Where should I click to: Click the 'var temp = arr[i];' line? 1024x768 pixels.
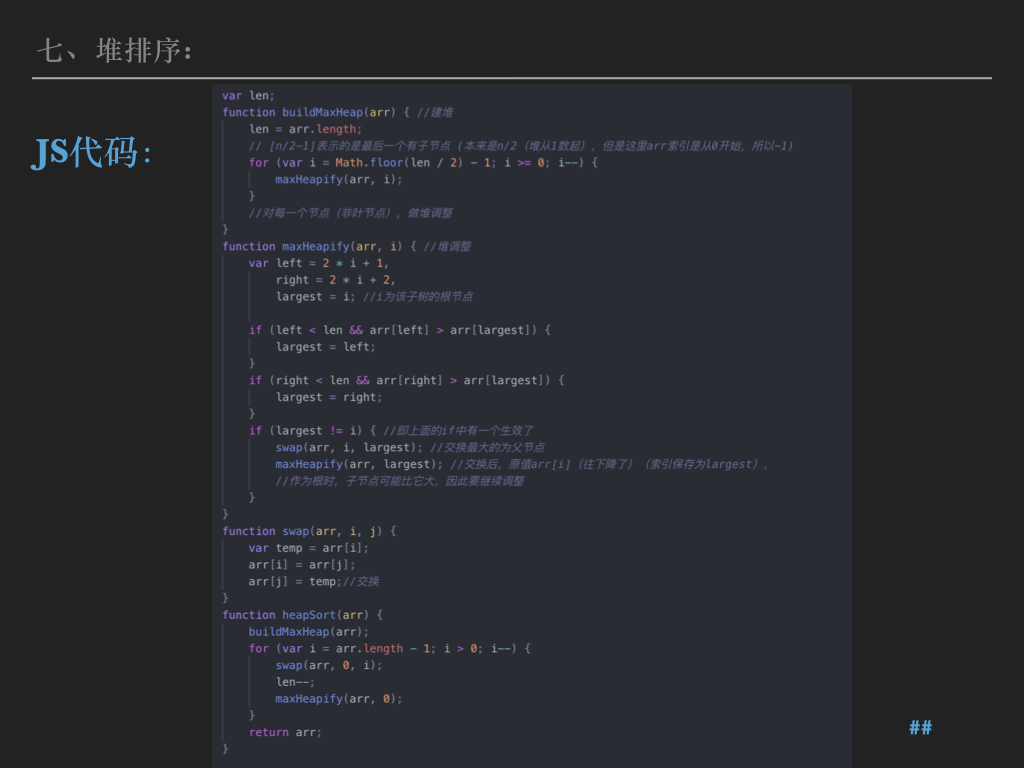(308, 548)
